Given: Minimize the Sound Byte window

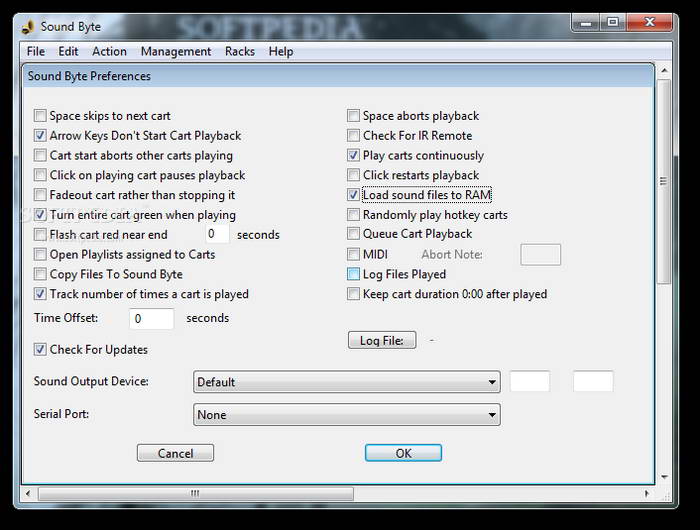Looking at the screenshot, I should (586, 23).
